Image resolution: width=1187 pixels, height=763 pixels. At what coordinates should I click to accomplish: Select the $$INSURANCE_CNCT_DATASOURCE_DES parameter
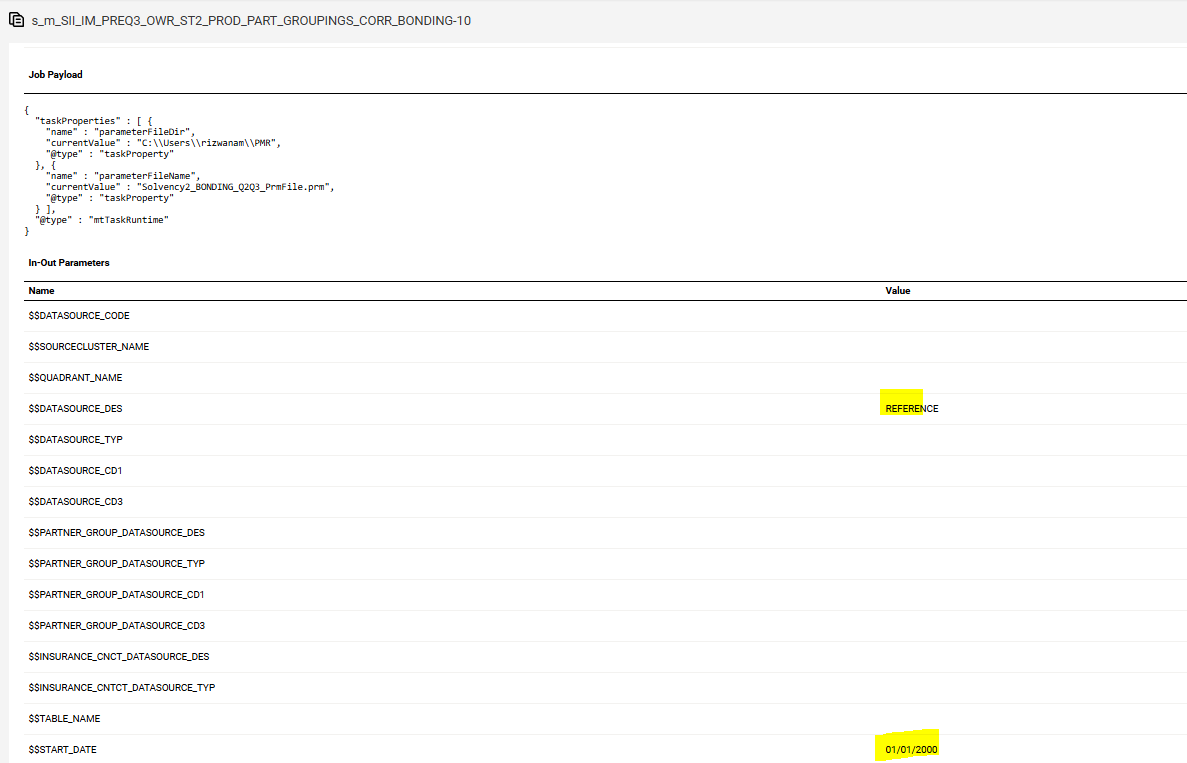119,657
